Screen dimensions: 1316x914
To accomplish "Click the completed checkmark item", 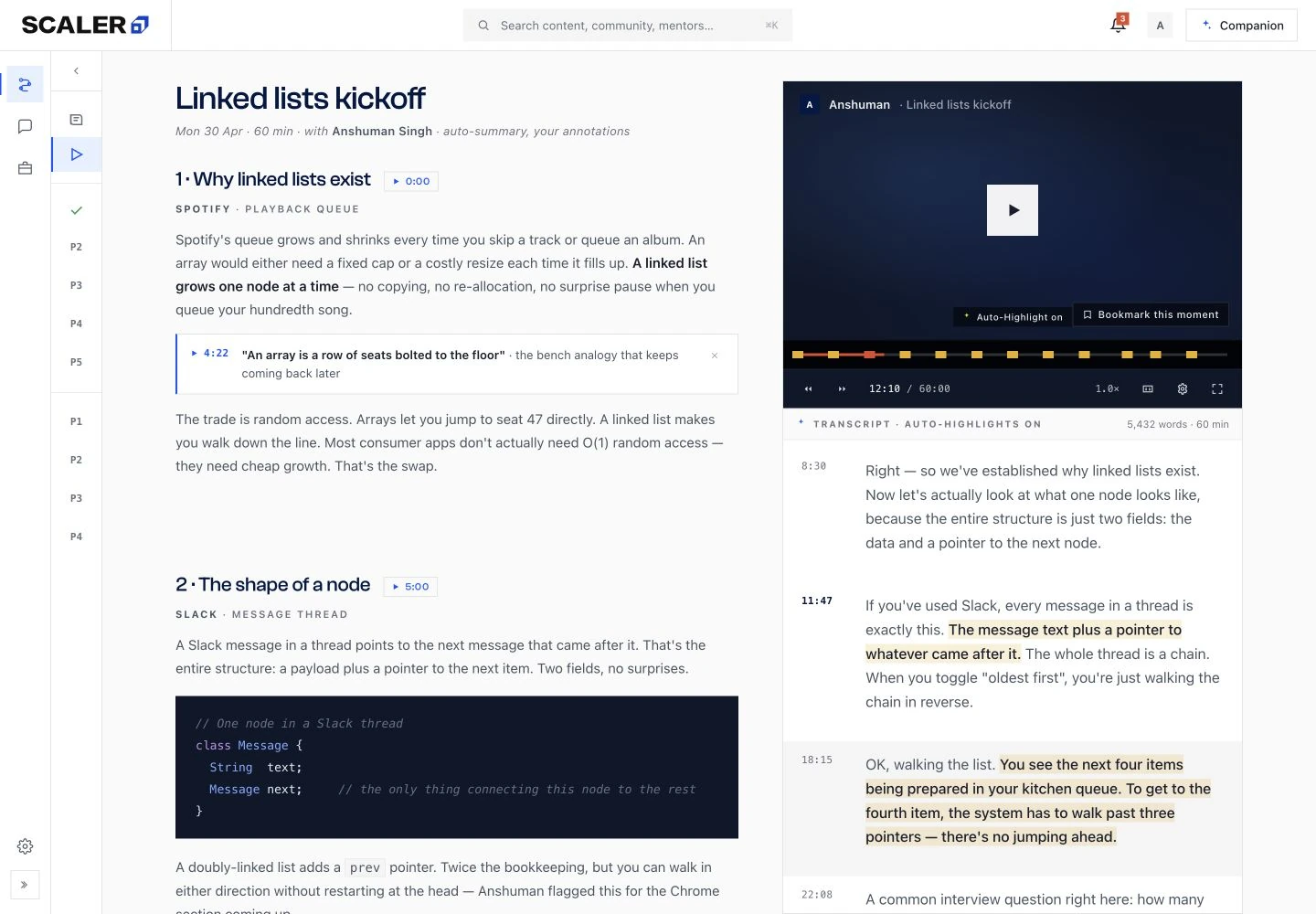I will click(x=77, y=210).
